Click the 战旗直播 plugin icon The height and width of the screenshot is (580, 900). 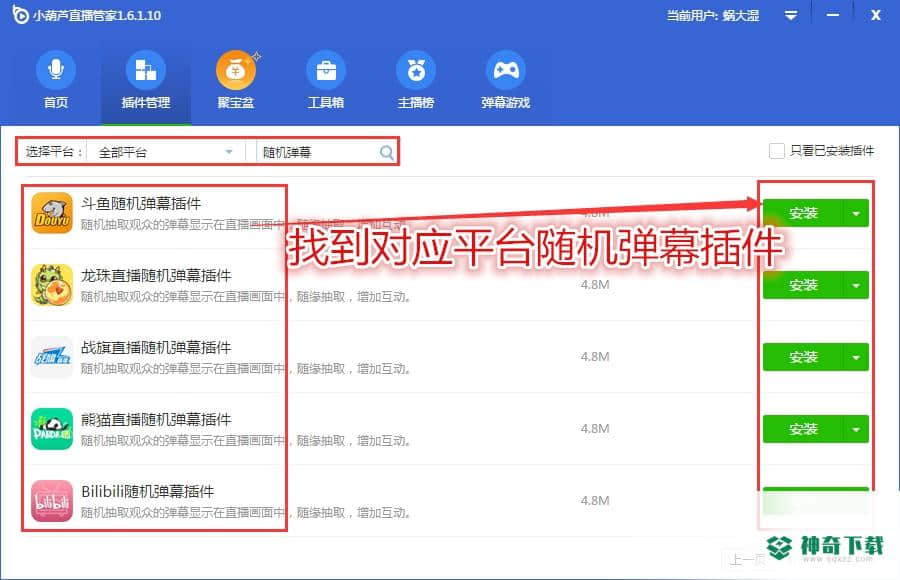pos(52,357)
